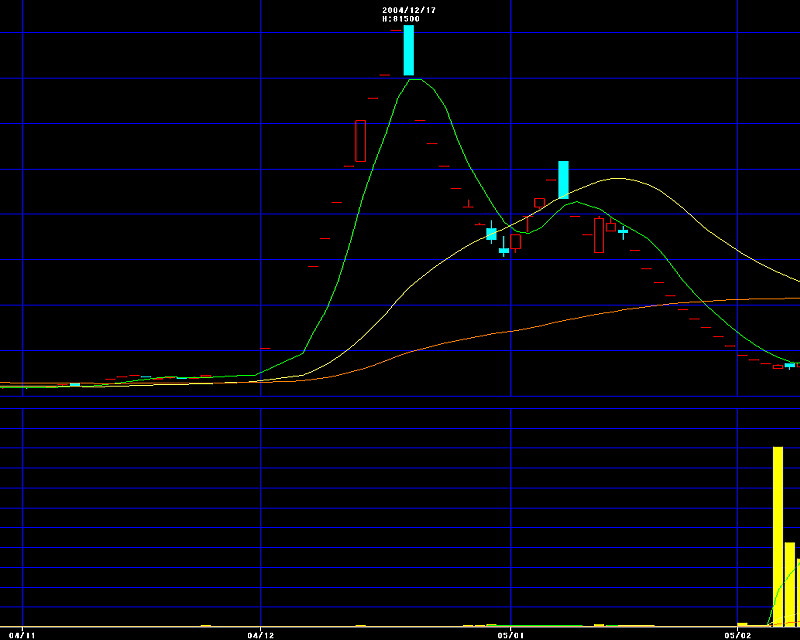Viewport: 800px width, 640px height.
Task: Select the small red hollow candle at far-right bottom
Action: (777, 367)
